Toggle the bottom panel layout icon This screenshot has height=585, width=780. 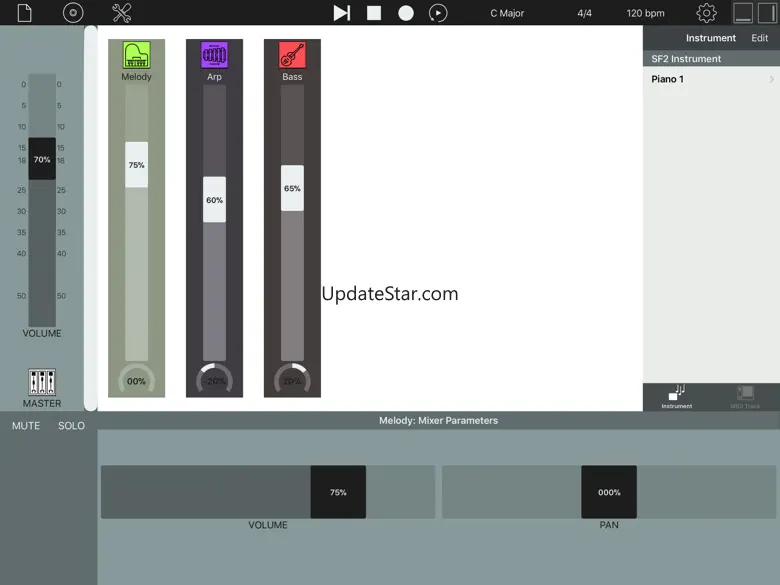point(743,13)
